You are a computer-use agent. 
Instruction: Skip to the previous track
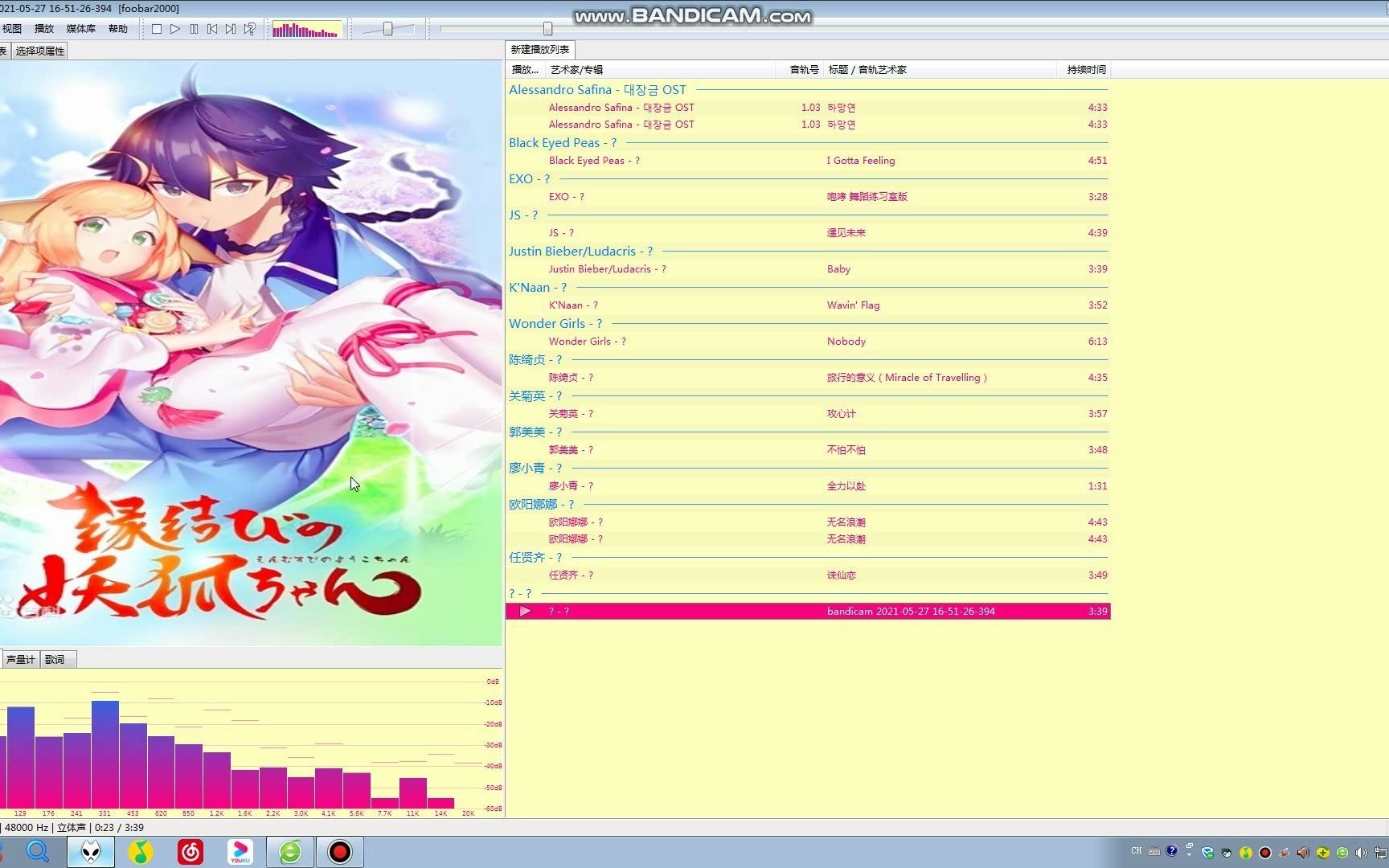click(212, 29)
